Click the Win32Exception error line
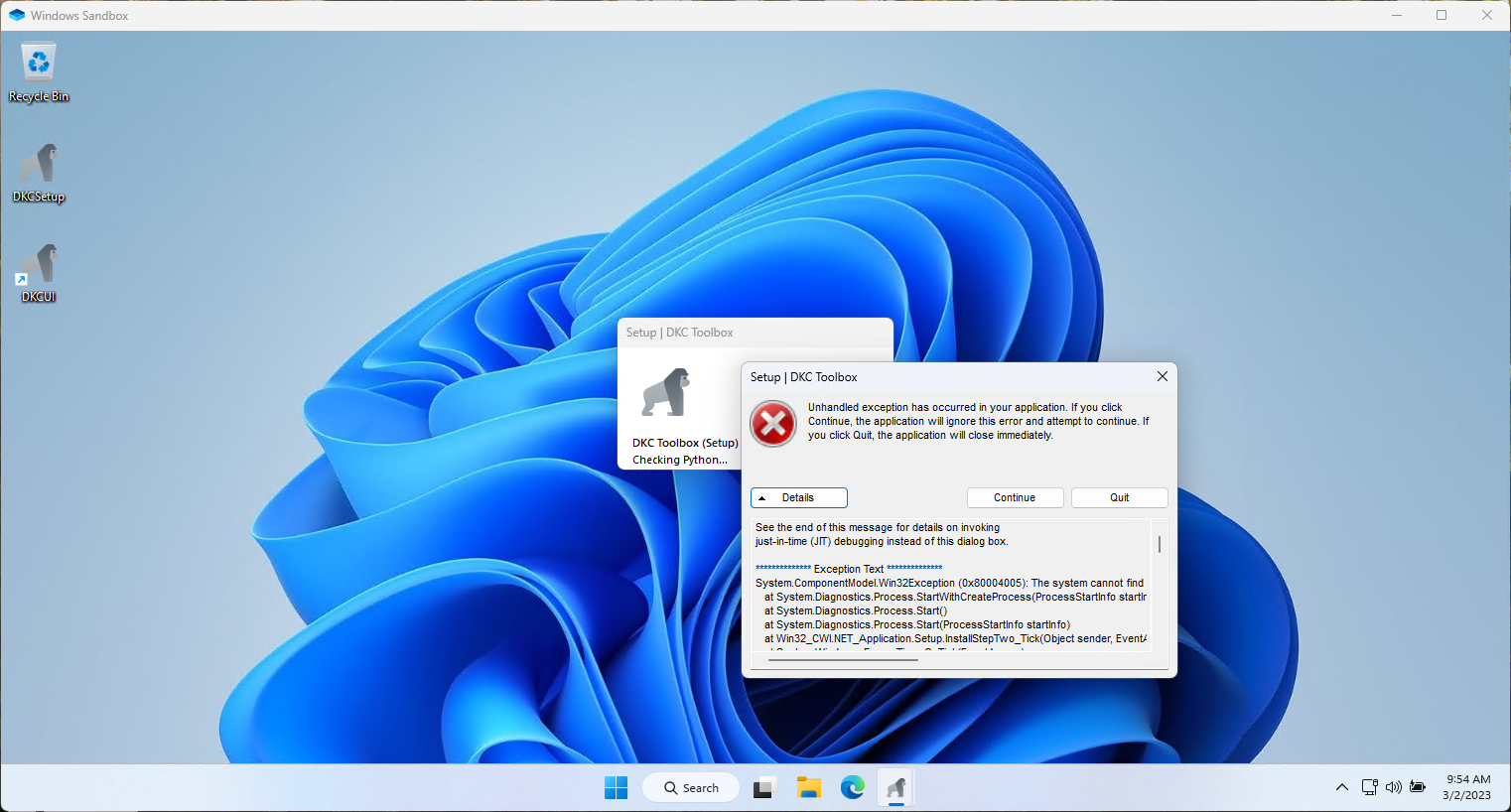The image size is (1511, 812). coord(950,583)
